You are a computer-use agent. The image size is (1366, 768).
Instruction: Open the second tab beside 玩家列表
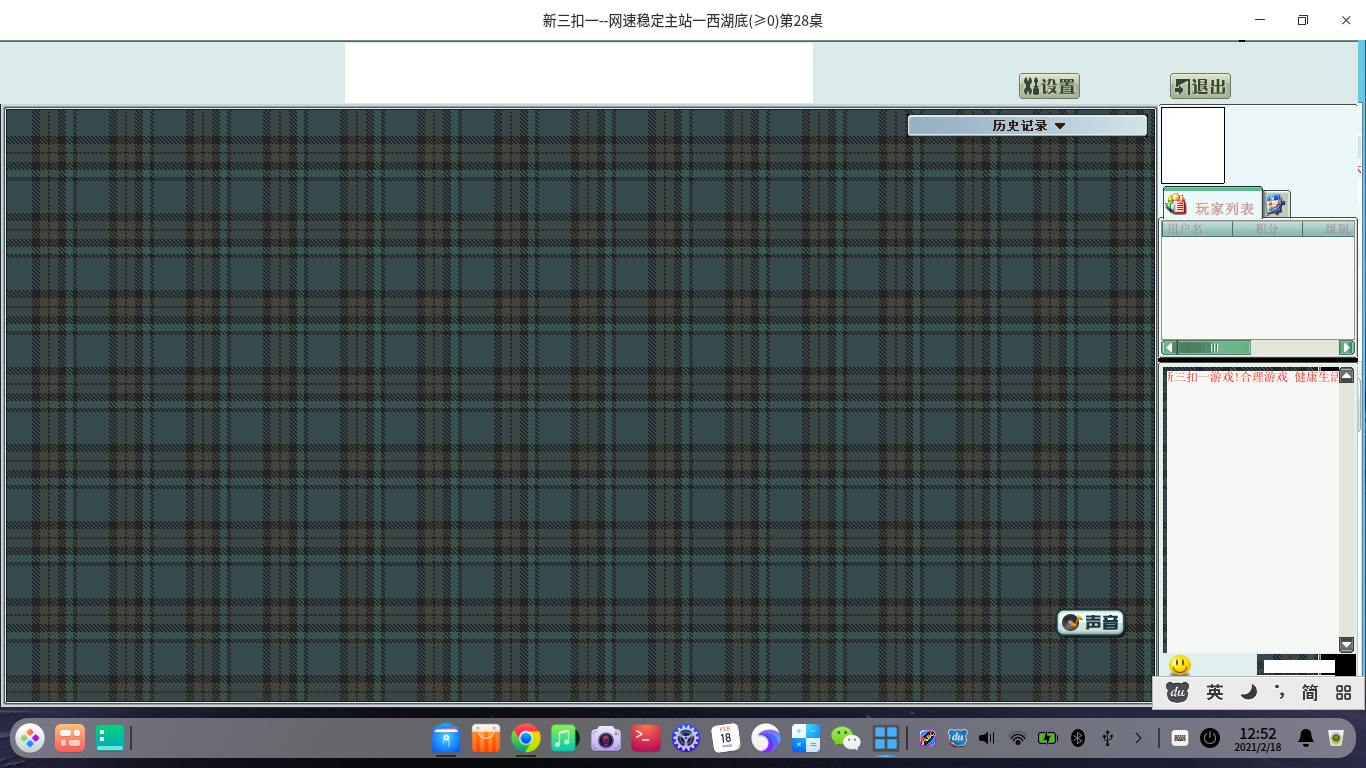click(x=1276, y=205)
